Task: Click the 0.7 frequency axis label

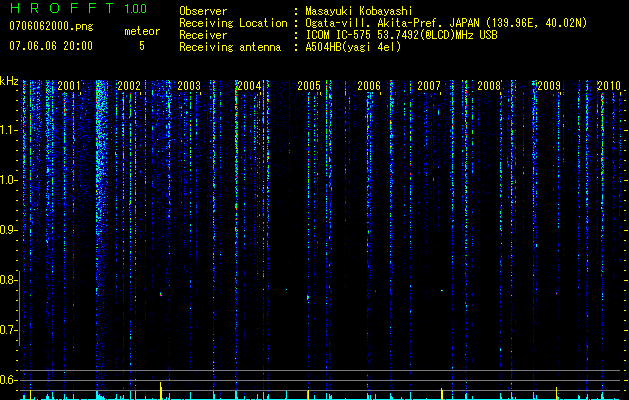Action: coord(8,330)
